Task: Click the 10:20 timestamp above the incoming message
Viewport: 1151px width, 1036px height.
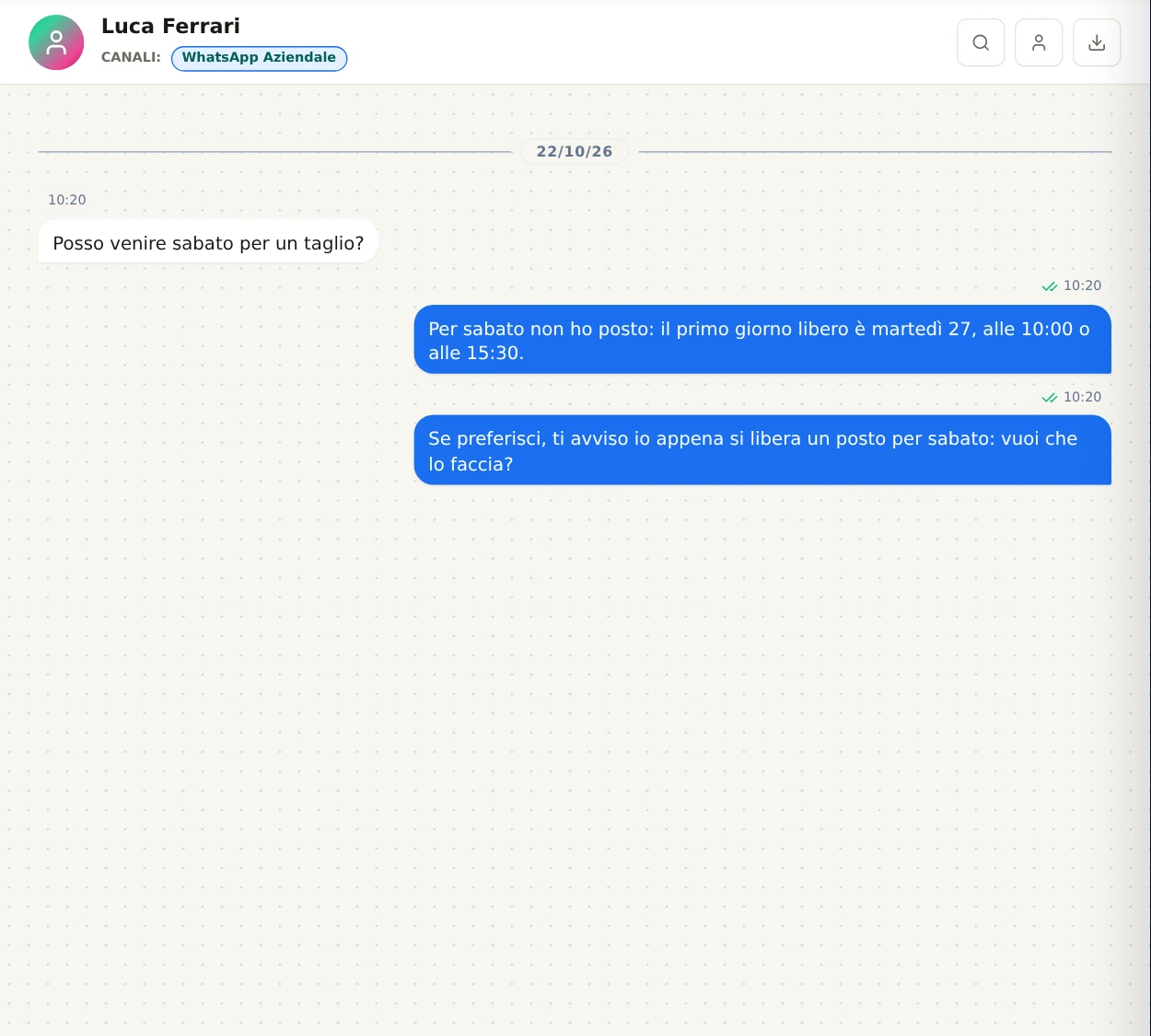Action: pos(67,200)
